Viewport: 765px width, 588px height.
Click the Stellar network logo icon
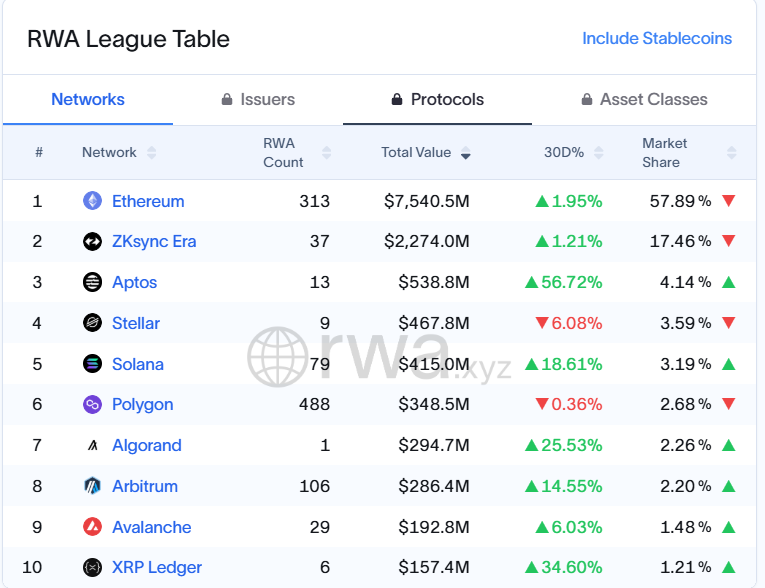[x=92, y=323]
